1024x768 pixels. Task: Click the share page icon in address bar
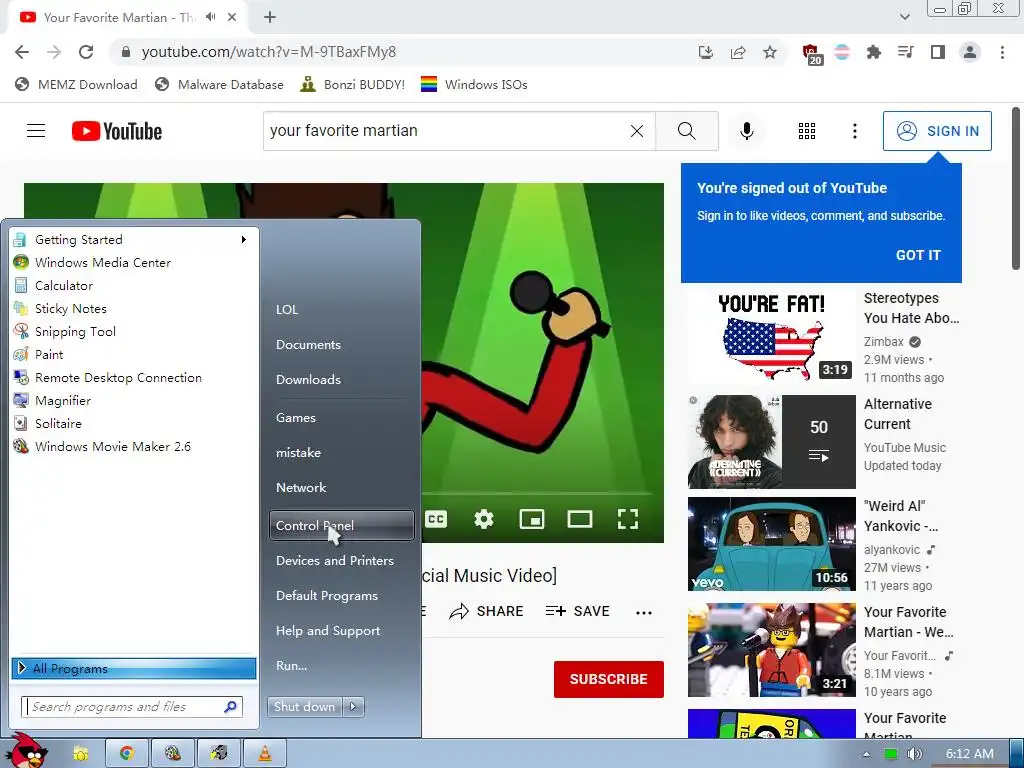[x=738, y=52]
